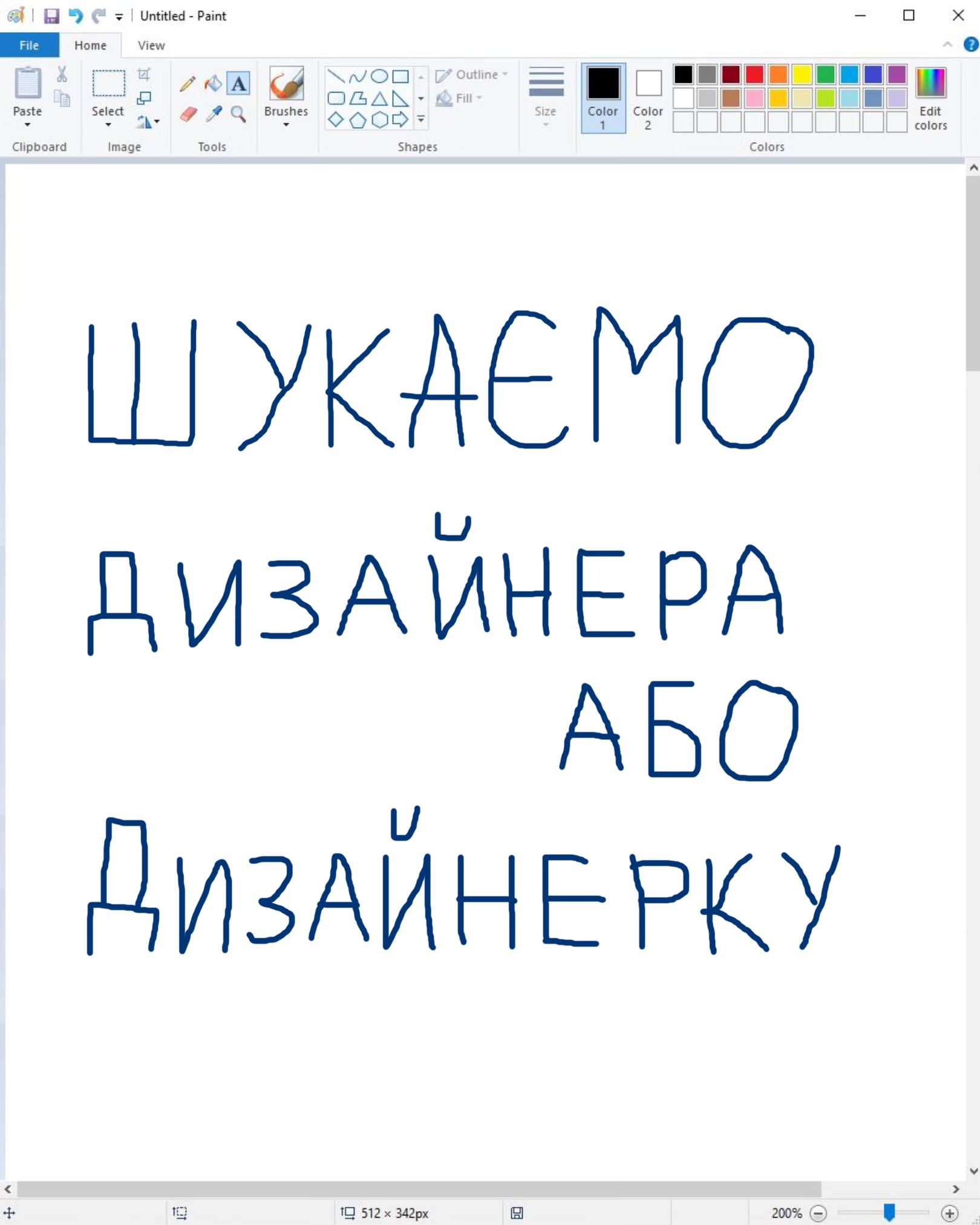This screenshot has height=1225, width=980.
Task: Click the Crop icon in Image group
Action: pos(144,74)
